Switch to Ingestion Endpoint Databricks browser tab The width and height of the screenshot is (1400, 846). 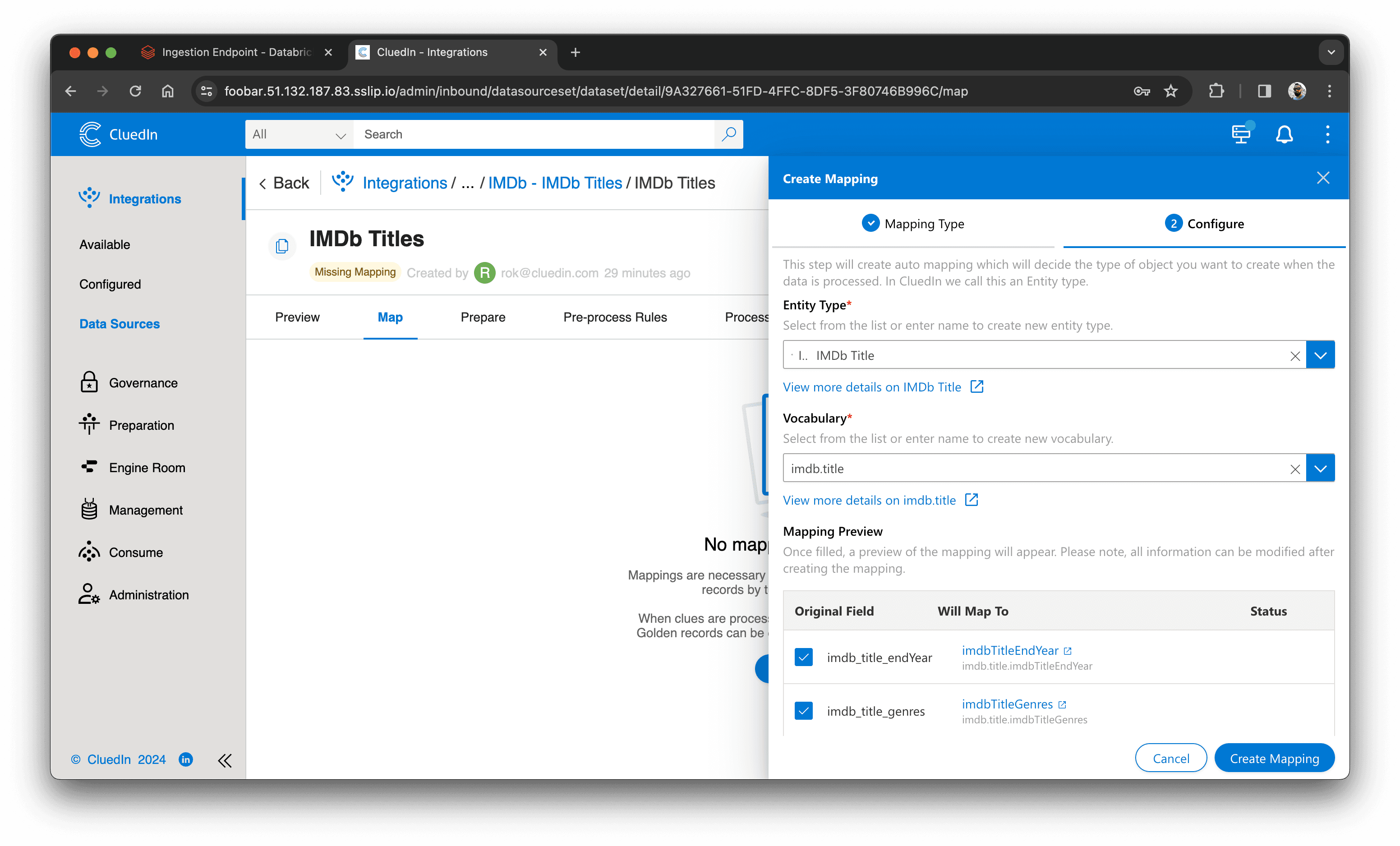click(x=236, y=52)
